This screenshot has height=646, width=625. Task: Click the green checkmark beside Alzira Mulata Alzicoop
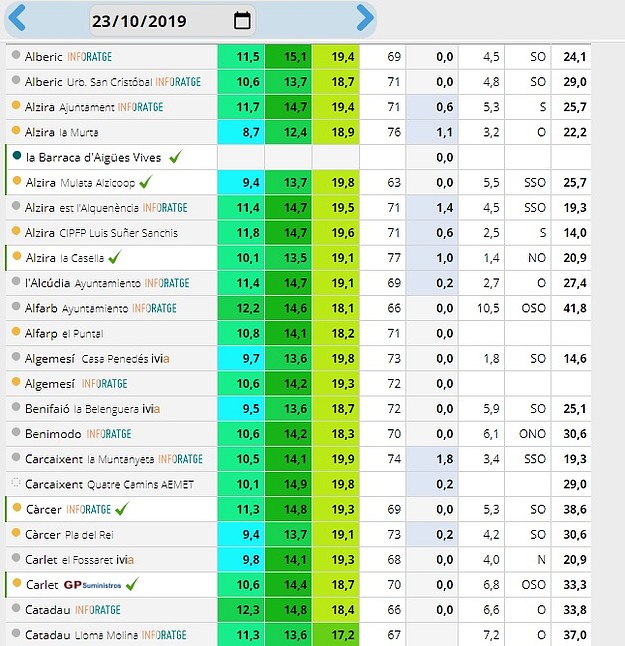[x=145, y=182]
